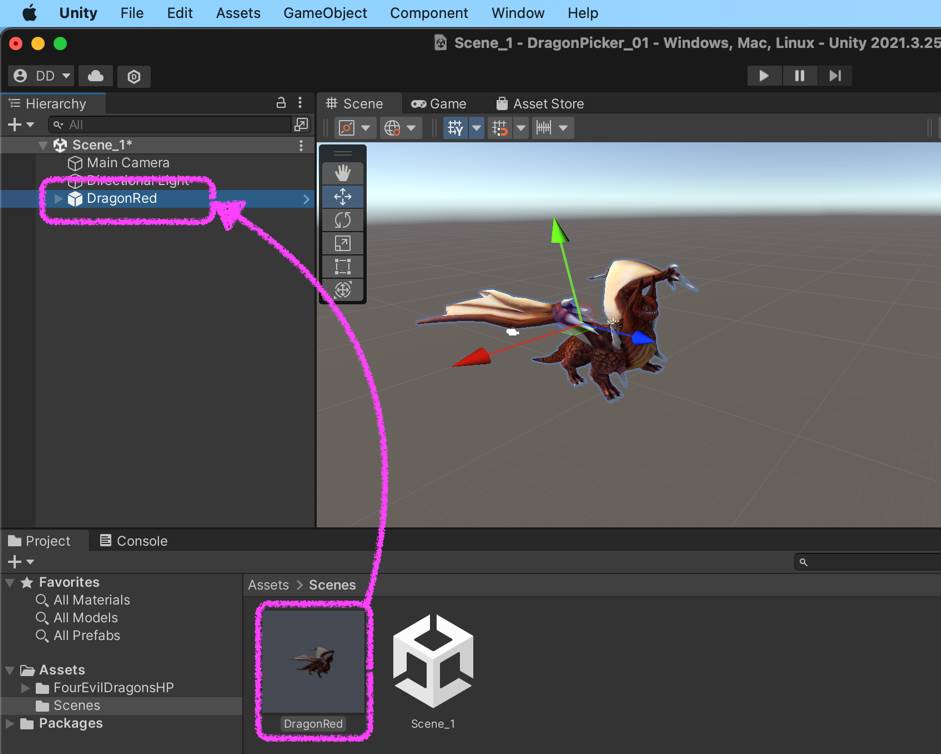Click the Pause button
941x754 pixels.
(799, 76)
